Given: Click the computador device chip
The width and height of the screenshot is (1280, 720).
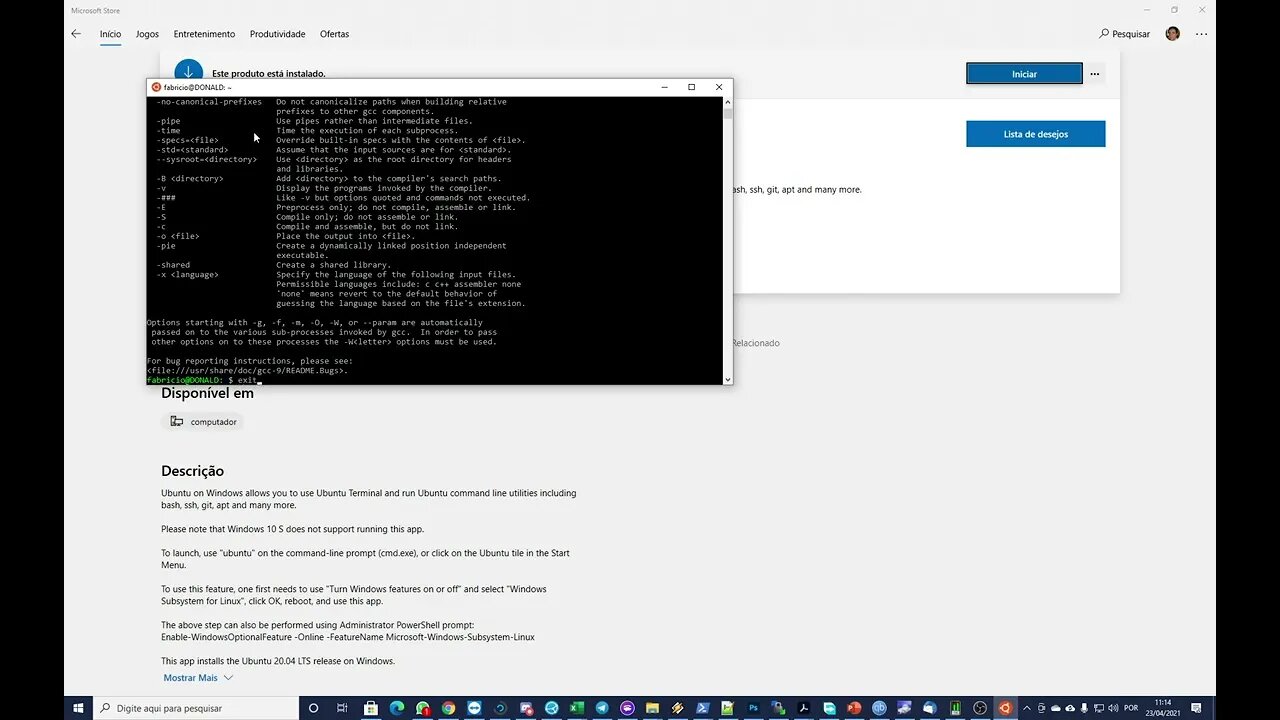Looking at the screenshot, I should [203, 422].
